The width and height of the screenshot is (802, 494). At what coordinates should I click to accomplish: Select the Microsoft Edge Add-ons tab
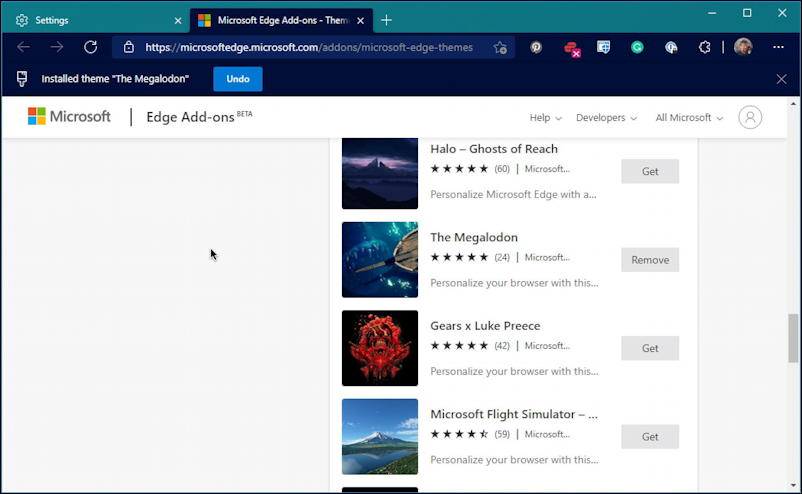(281, 20)
